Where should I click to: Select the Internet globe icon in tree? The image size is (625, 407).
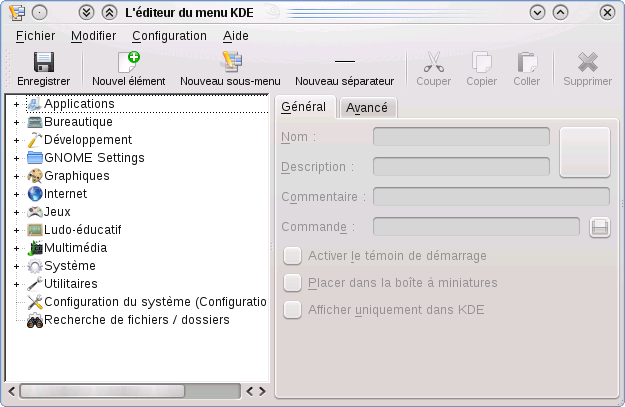click(x=35, y=194)
